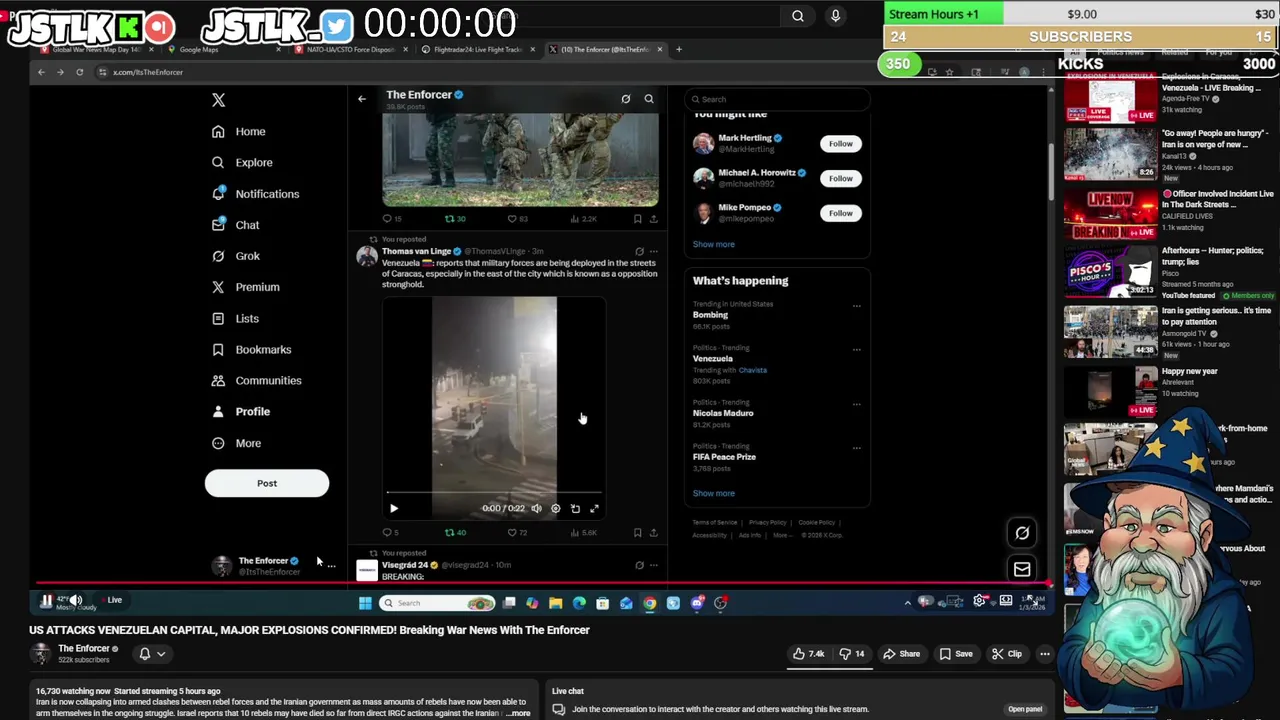Screen dimensions: 1280x720
Task: Click Show more under What's happening
Action: pyautogui.click(x=714, y=493)
